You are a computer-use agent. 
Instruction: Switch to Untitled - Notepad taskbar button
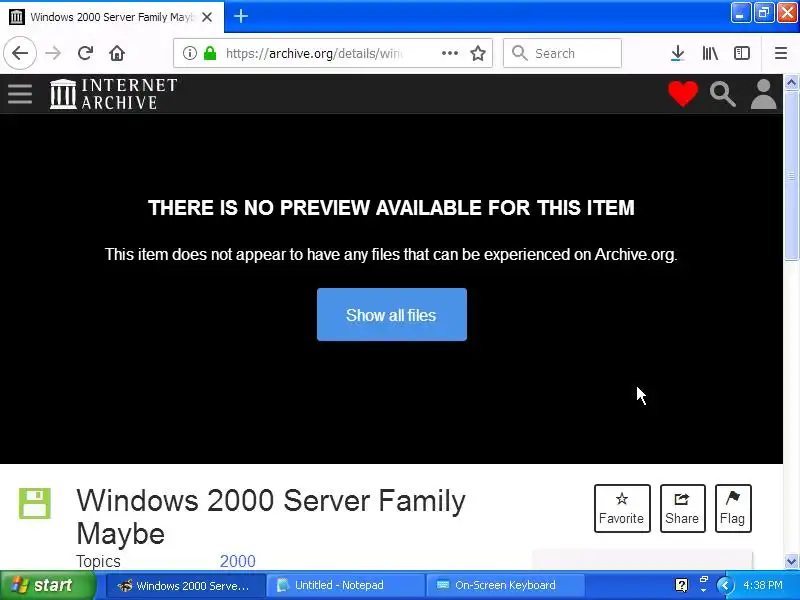(x=346, y=585)
